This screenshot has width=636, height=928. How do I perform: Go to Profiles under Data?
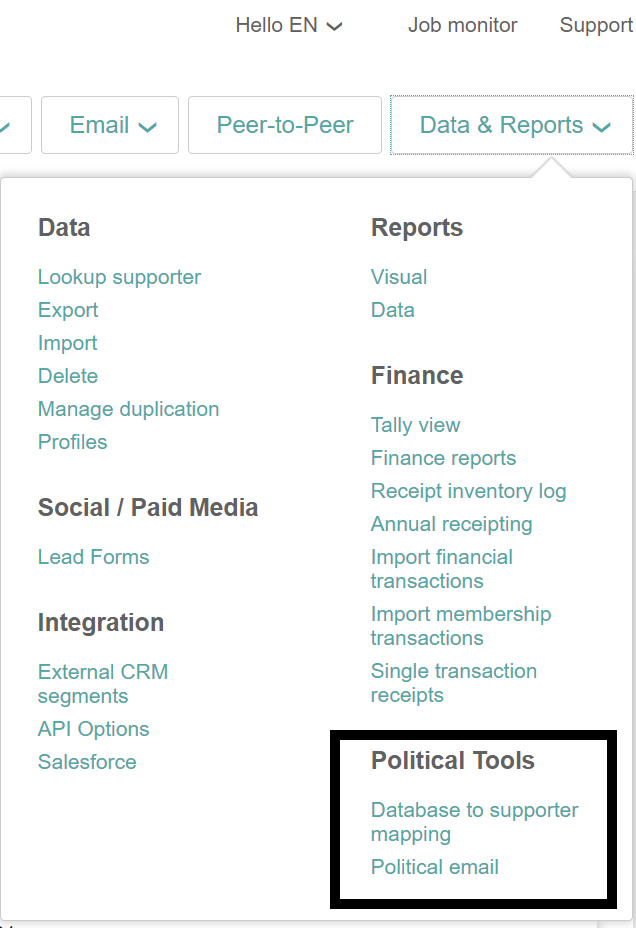click(x=72, y=442)
